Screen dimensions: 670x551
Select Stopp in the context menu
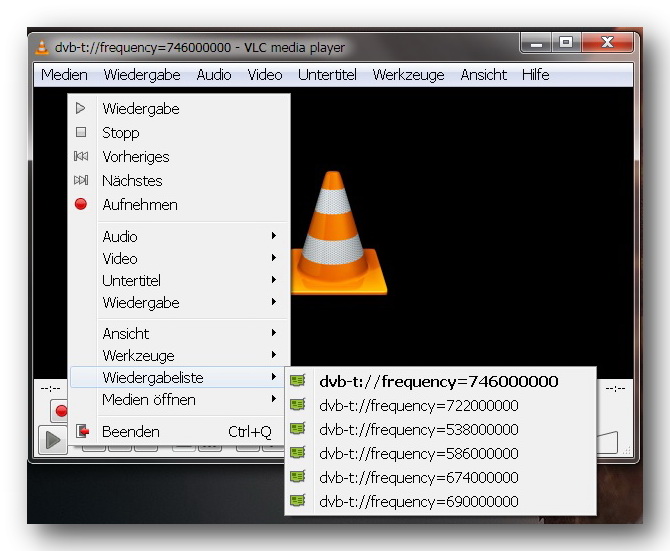[x=179, y=132]
